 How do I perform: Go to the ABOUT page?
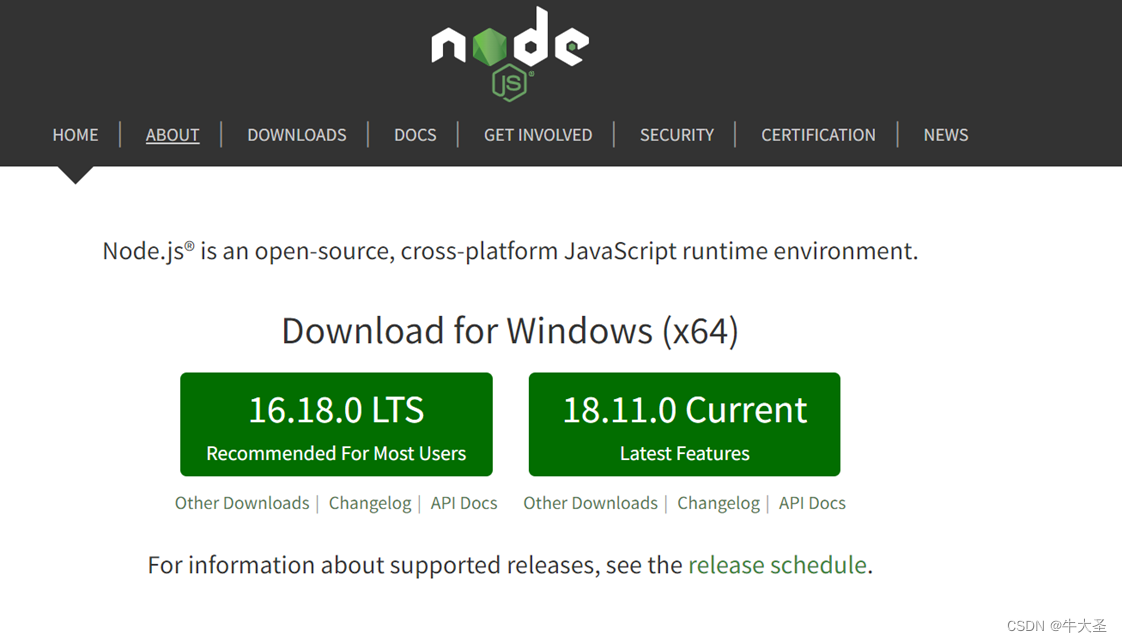[172, 135]
